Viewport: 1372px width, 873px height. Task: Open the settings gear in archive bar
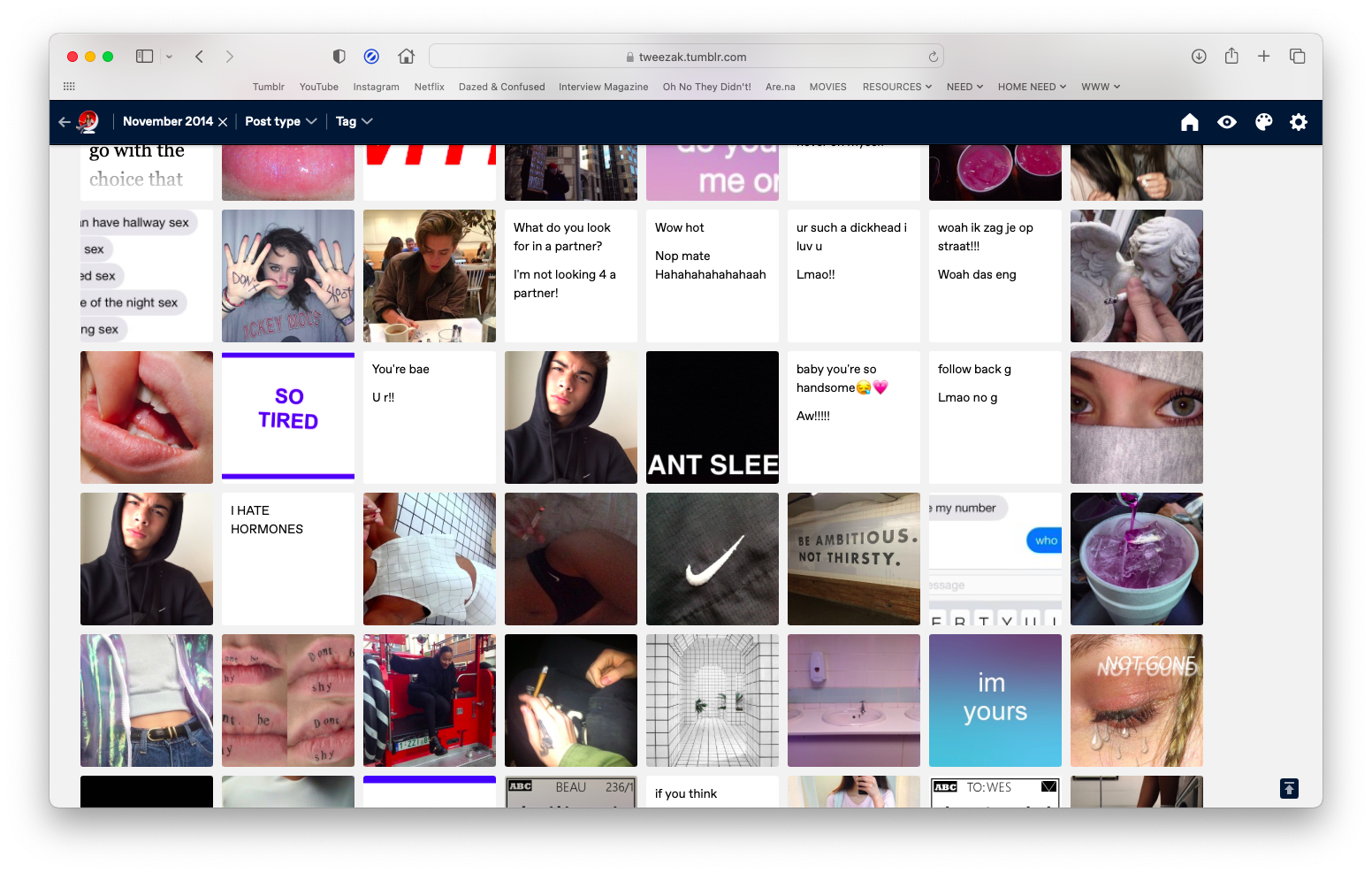pyautogui.click(x=1299, y=122)
